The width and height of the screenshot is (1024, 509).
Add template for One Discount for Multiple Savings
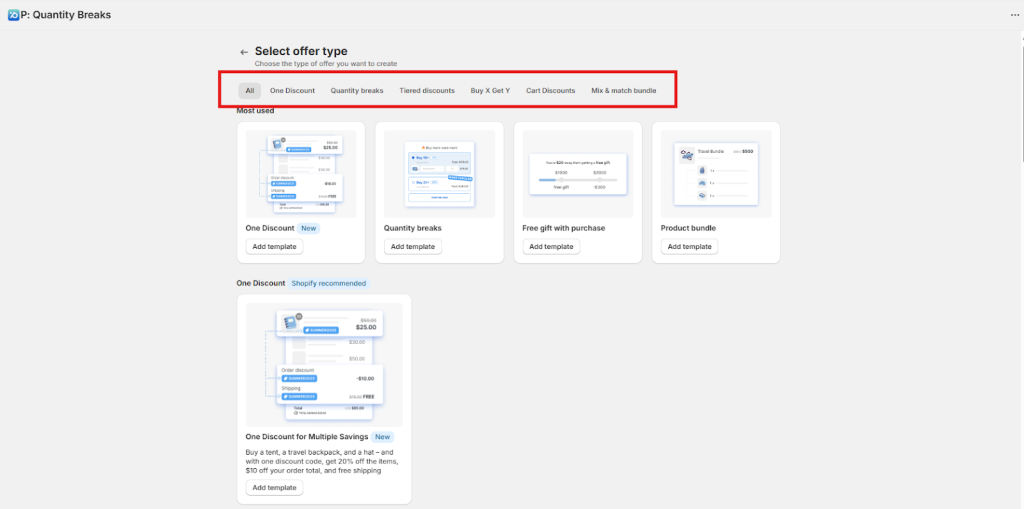click(x=273, y=487)
